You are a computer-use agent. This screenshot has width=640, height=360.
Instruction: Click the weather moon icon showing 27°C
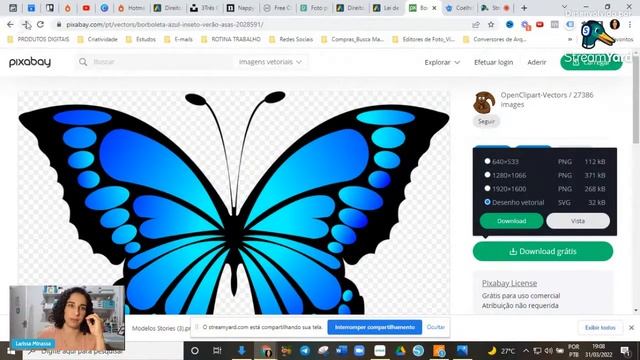[x=492, y=351]
